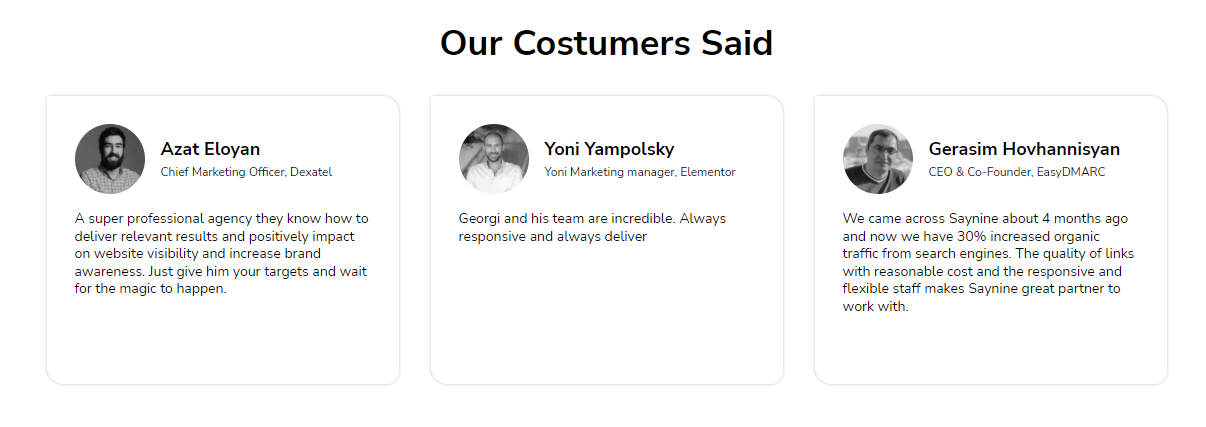Click the final "work with." line
The width and height of the screenshot is (1206, 427).
(x=875, y=307)
